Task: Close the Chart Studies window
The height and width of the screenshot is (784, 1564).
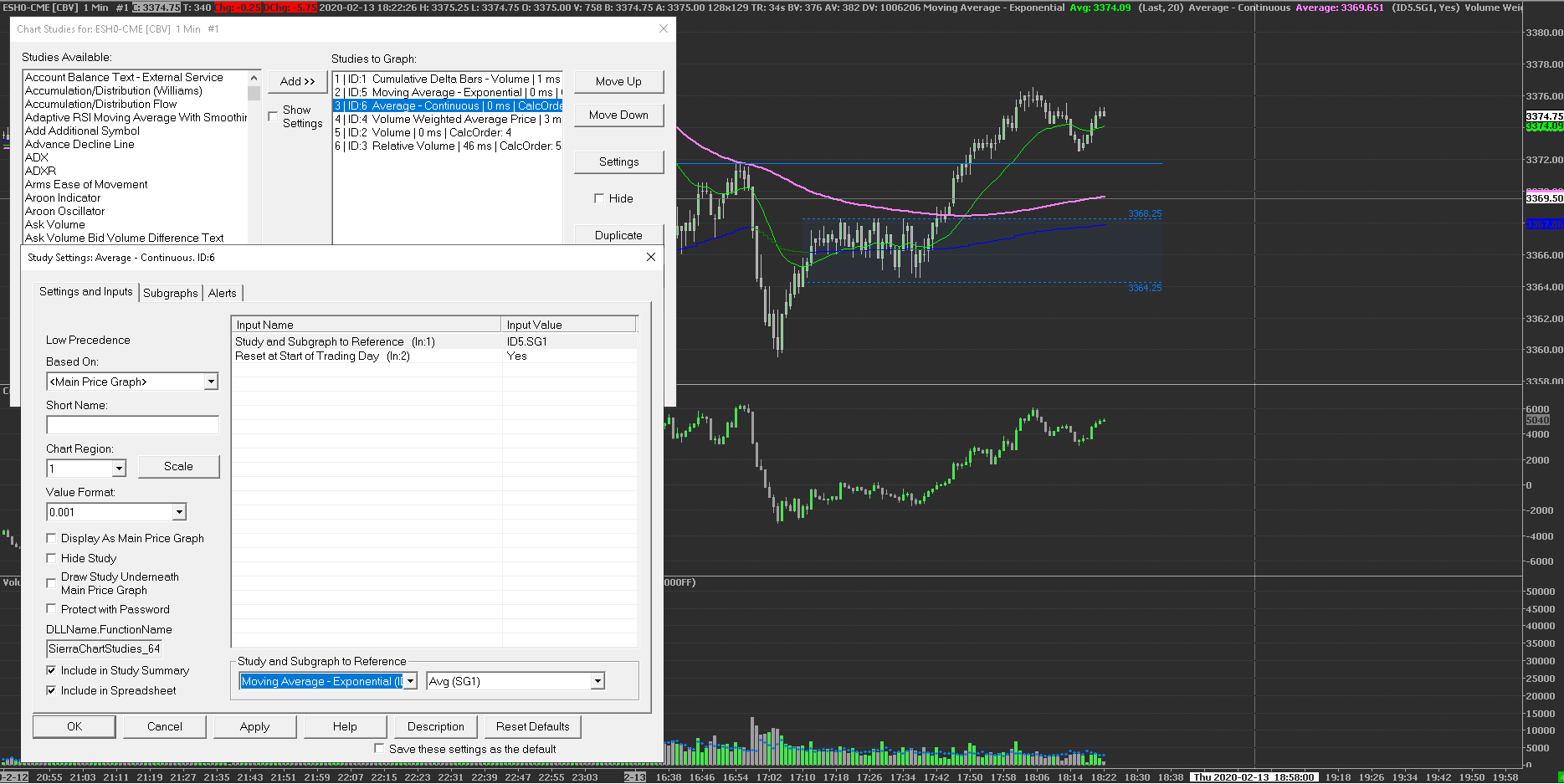Action: [664, 28]
